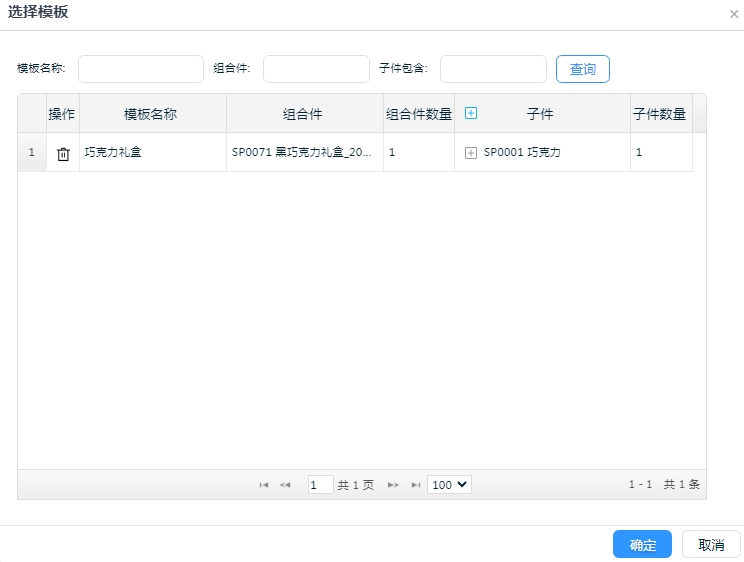Image resolution: width=744 pixels, height=562 pixels.
Task: Click the page number input box
Action: pos(320,485)
